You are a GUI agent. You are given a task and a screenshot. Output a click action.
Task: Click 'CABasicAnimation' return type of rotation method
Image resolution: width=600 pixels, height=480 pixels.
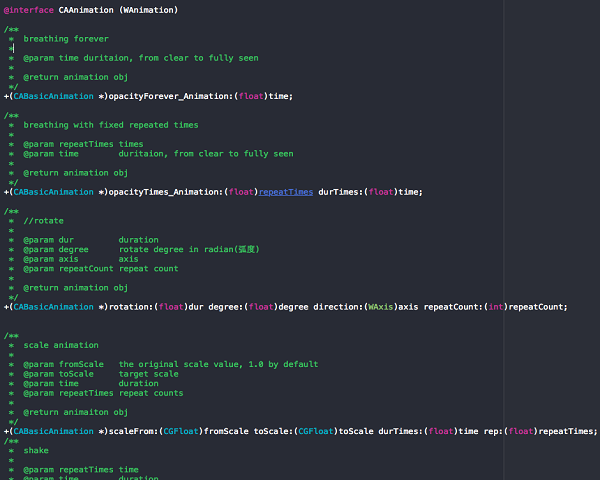pyautogui.click(x=54, y=307)
